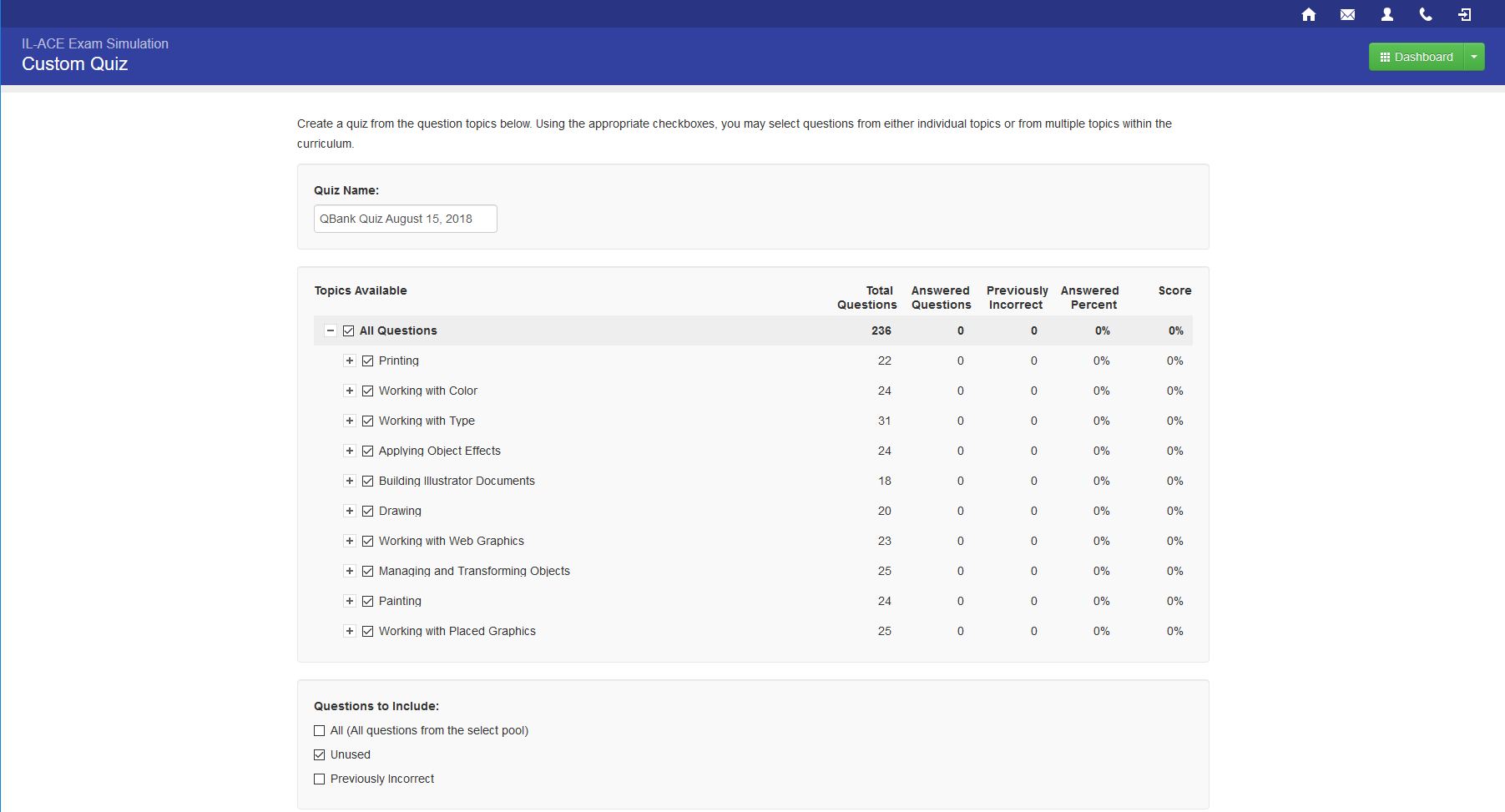1505x812 pixels.
Task: Open the Dashboard button
Action: click(x=1417, y=57)
